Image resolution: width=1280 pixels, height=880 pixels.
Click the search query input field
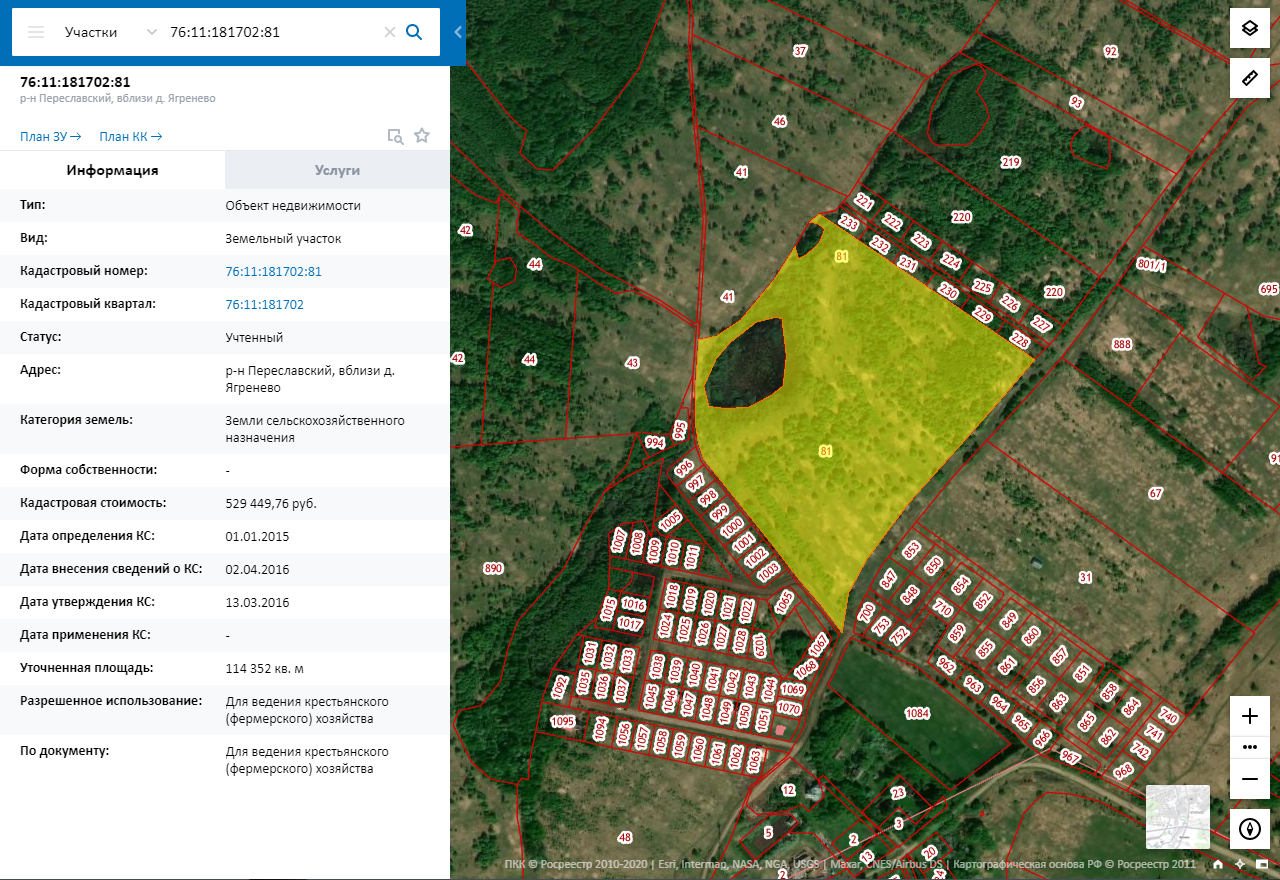pos(270,32)
